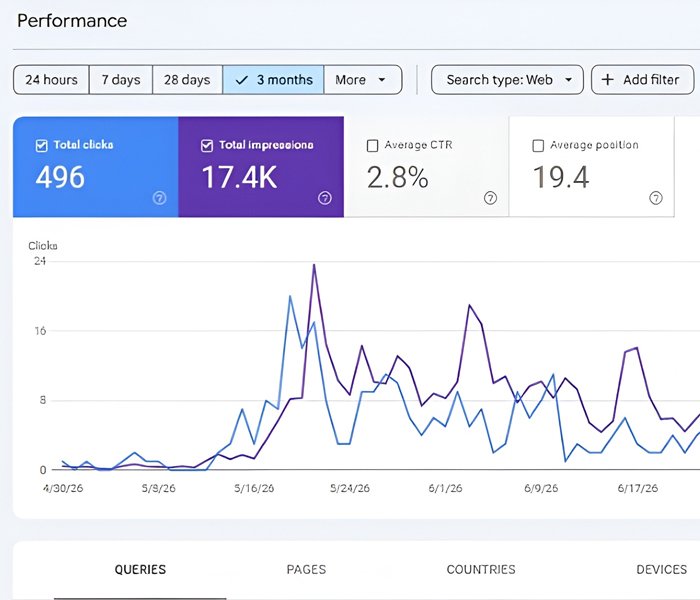Click the 19.4 average position value
This screenshot has height=600, width=700.
point(561,177)
